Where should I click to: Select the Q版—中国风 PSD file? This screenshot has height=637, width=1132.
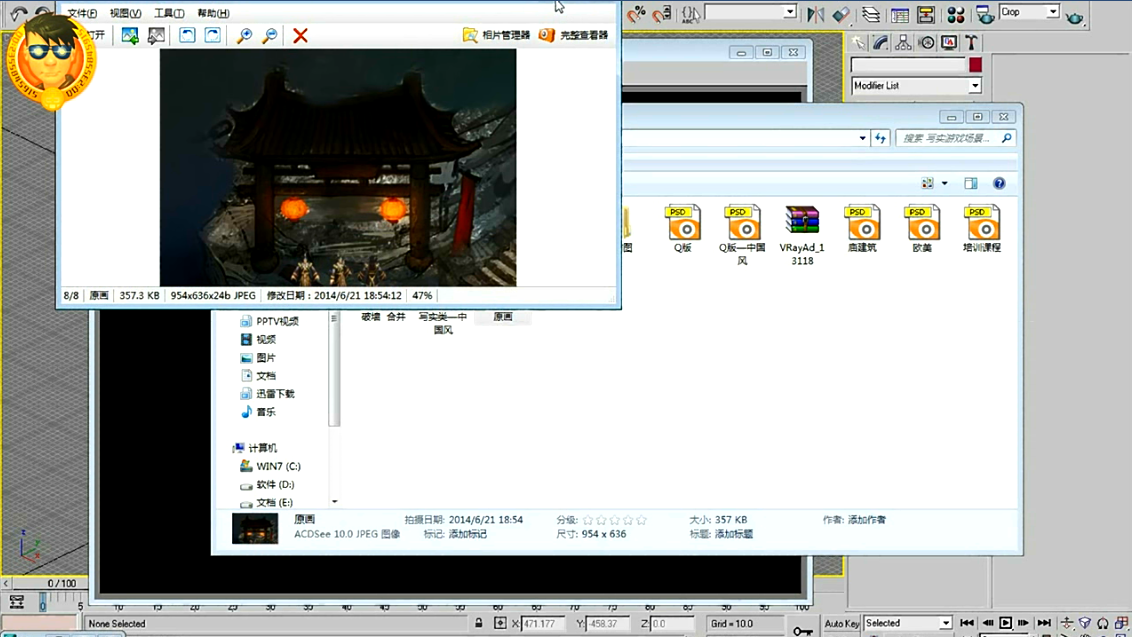[742, 235]
